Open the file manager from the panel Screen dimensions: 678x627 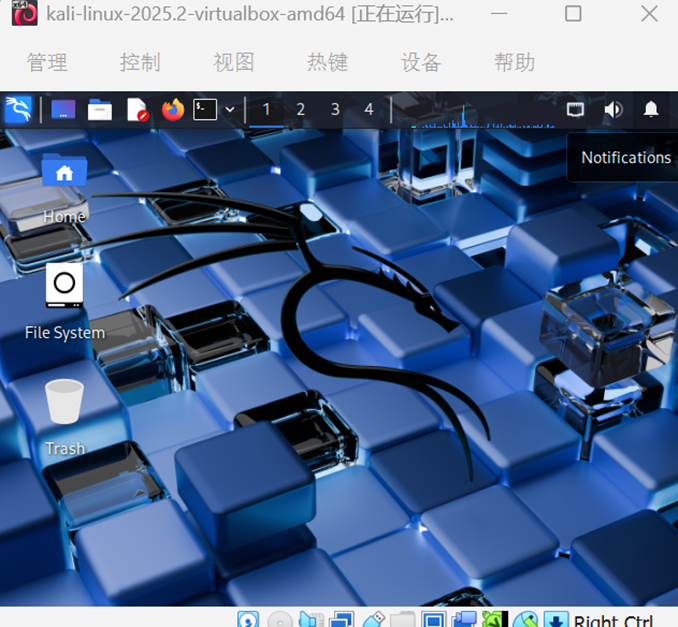coord(99,109)
